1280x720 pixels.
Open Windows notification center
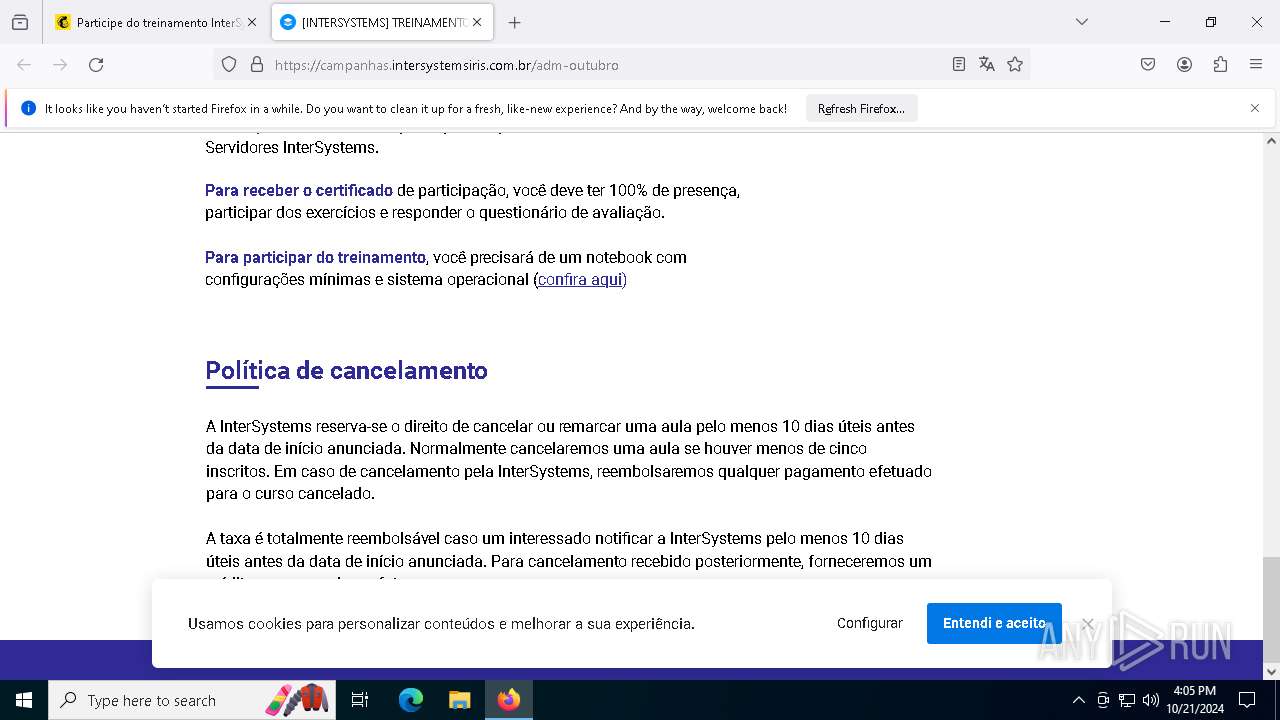pos(1247,700)
